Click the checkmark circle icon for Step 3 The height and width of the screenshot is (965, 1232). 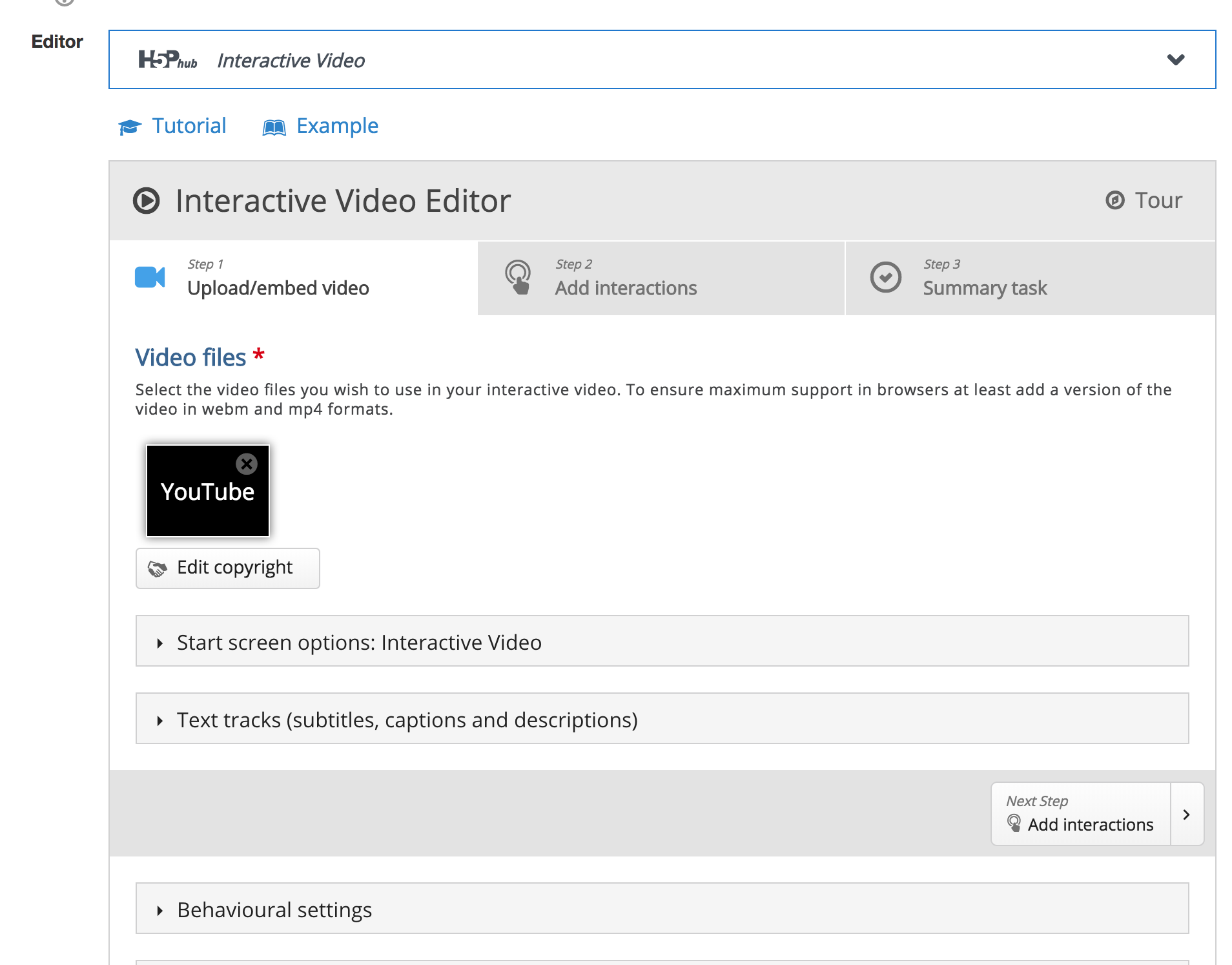[x=885, y=277]
